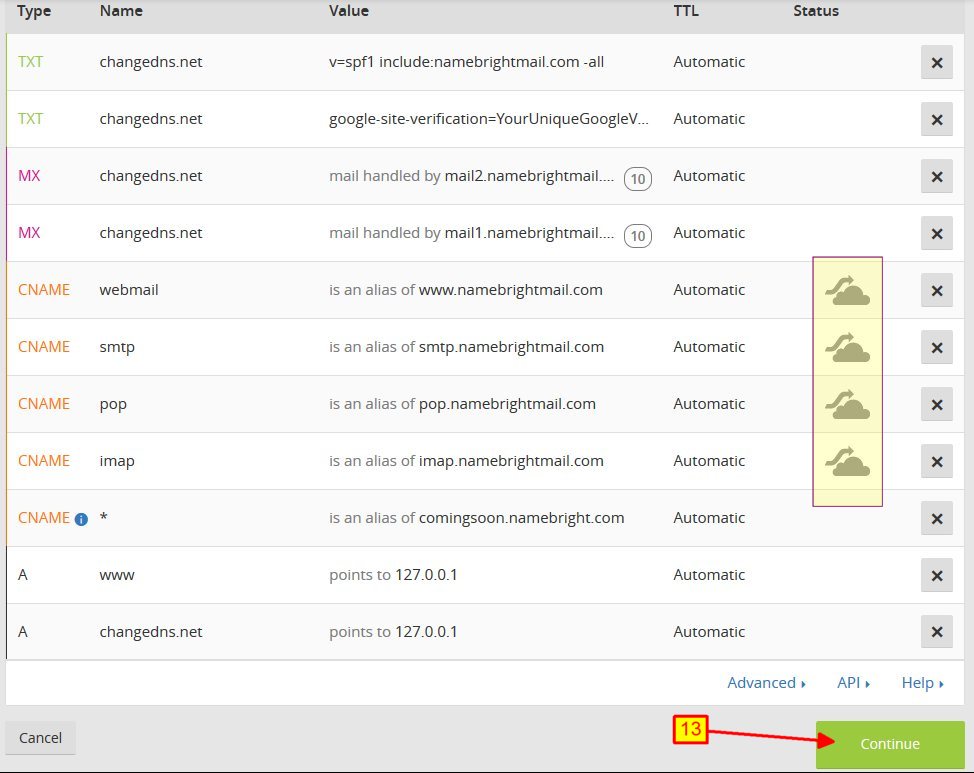Remove the changedns.net A record
This screenshot has height=773, width=974.
[x=936, y=632]
